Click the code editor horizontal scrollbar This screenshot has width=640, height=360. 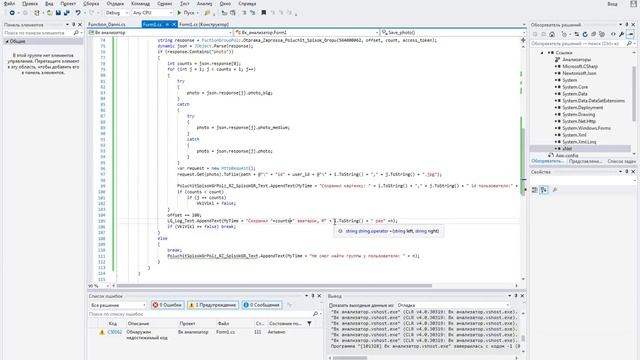tap(274, 286)
